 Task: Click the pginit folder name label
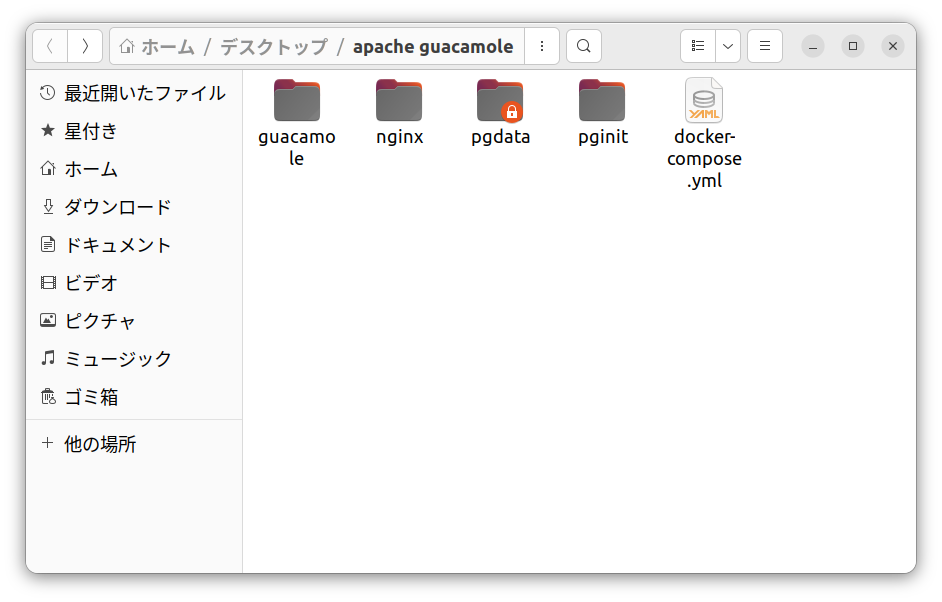[x=603, y=137]
